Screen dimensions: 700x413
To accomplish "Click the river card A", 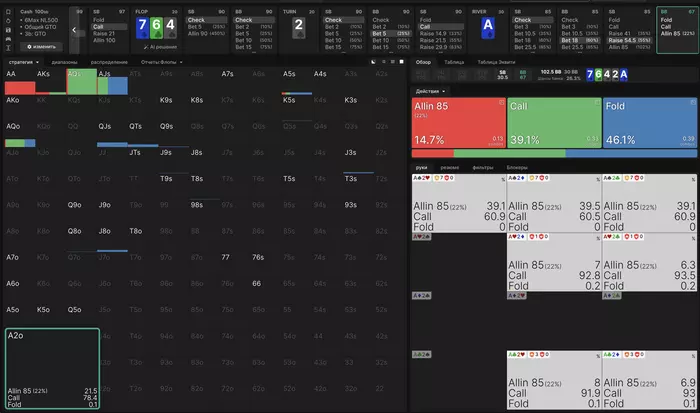I will coord(488,27).
